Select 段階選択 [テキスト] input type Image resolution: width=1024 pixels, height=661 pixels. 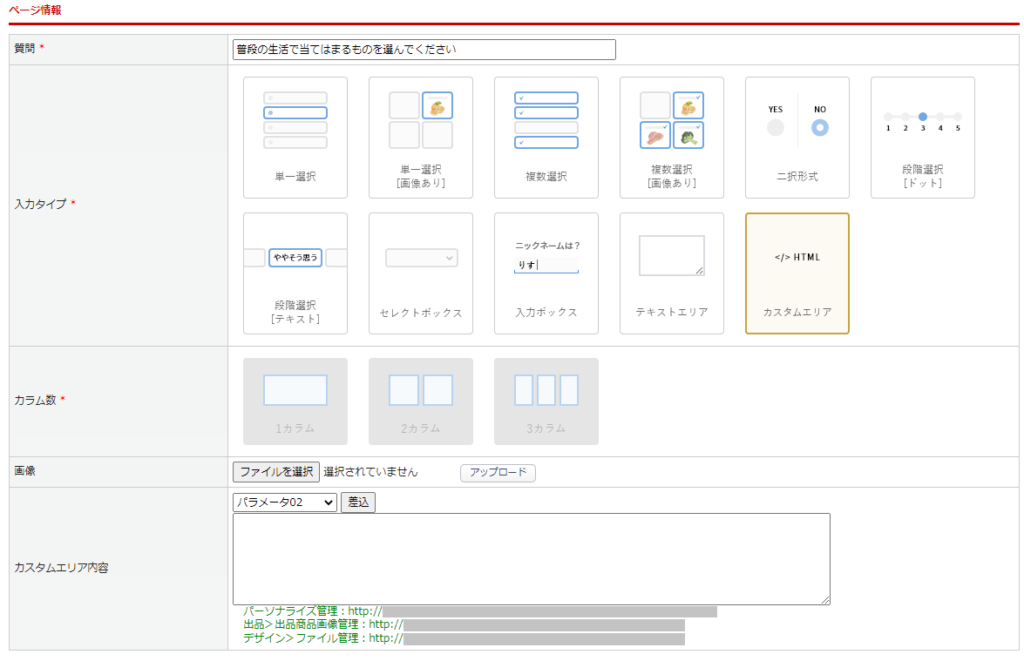[295, 273]
